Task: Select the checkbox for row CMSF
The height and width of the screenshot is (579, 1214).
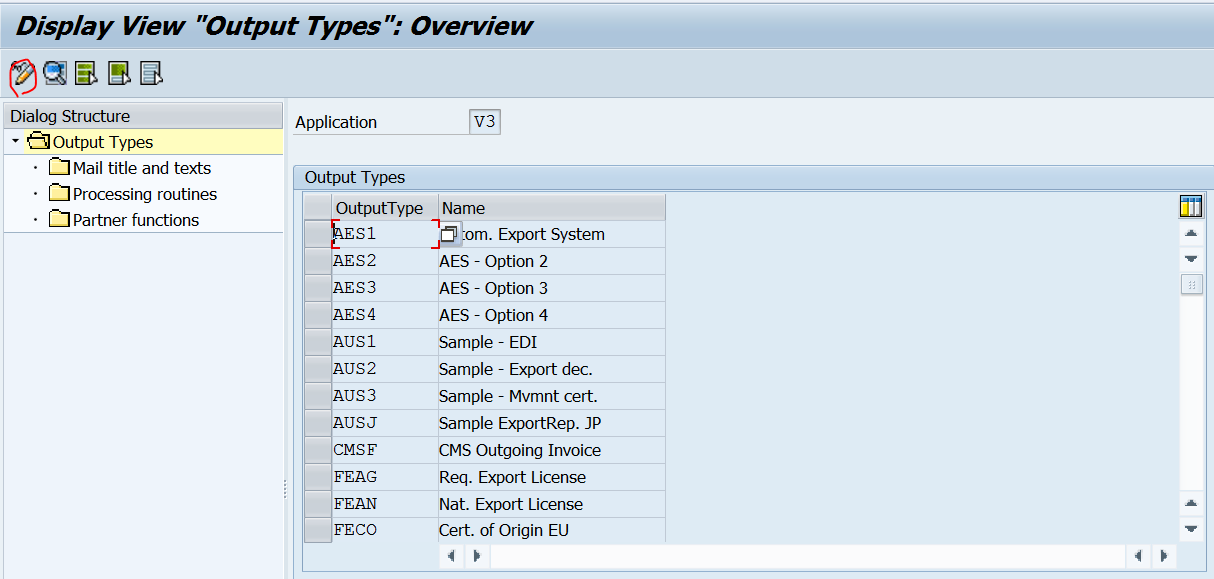Action: (317, 449)
